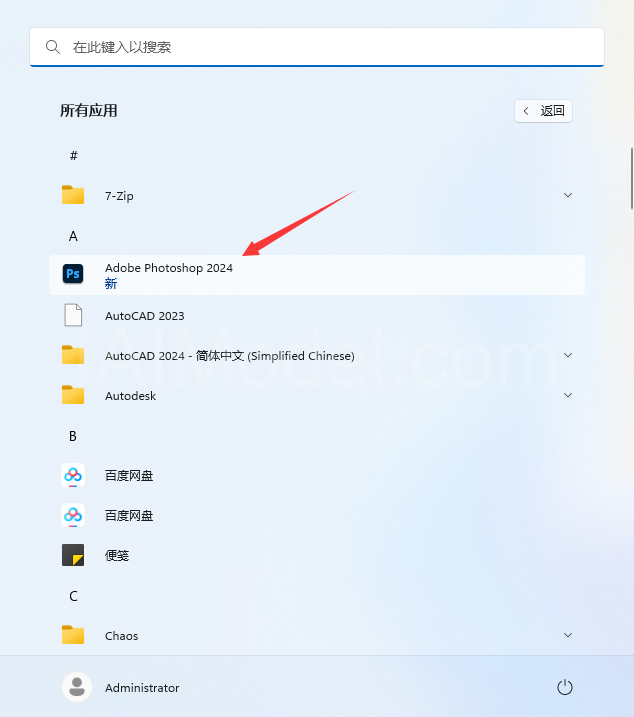634x717 pixels.
Task: Open the 便笺 sticky notes icon
Action: coord(73,555)
